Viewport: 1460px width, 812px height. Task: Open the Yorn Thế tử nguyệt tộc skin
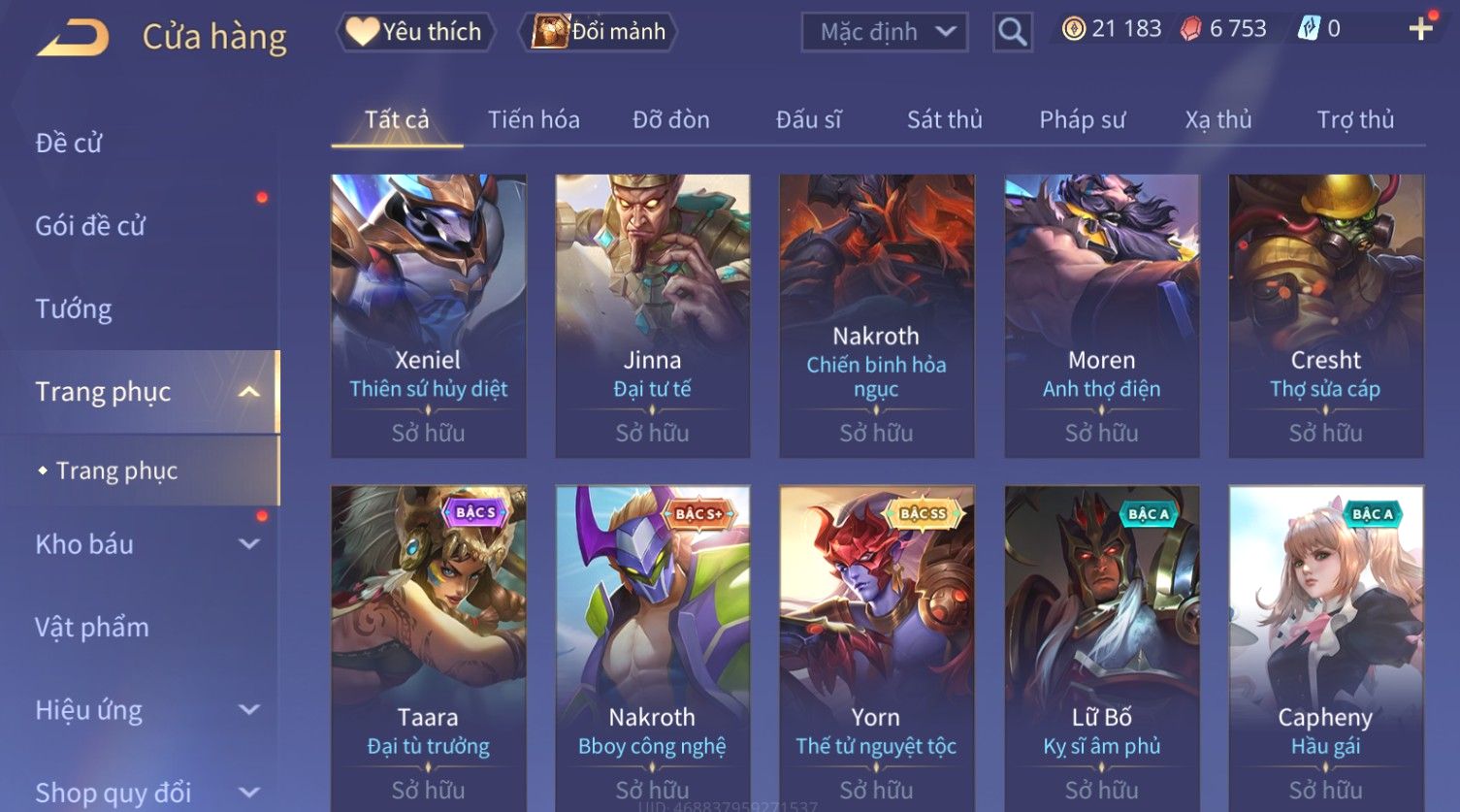pos(876,648)
